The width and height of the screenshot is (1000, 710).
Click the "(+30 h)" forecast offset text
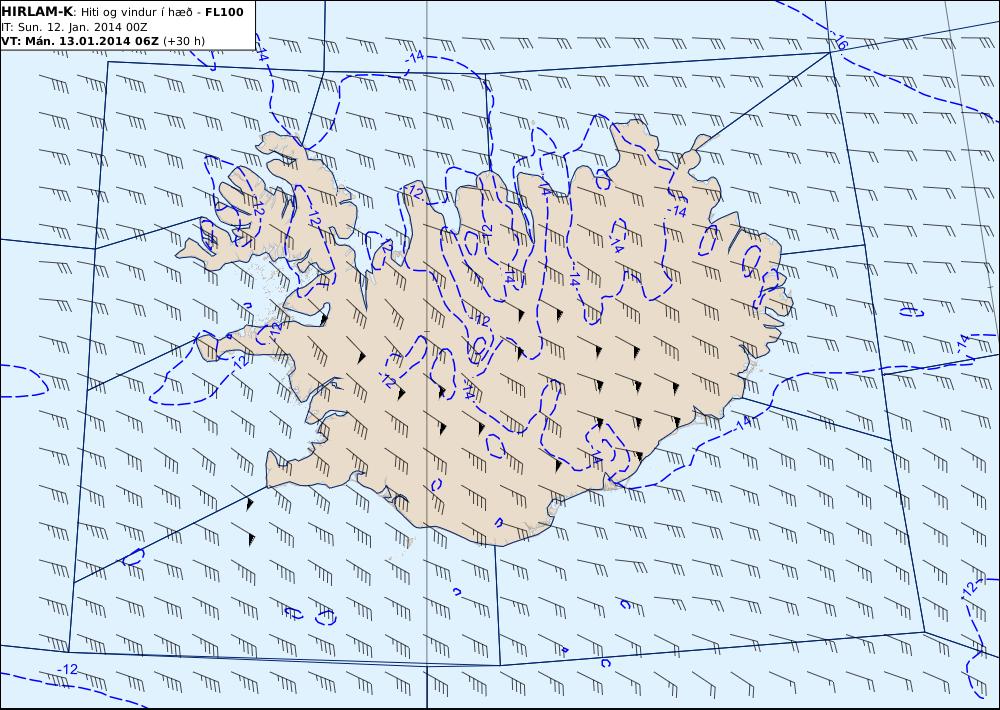tap(184, 41)
